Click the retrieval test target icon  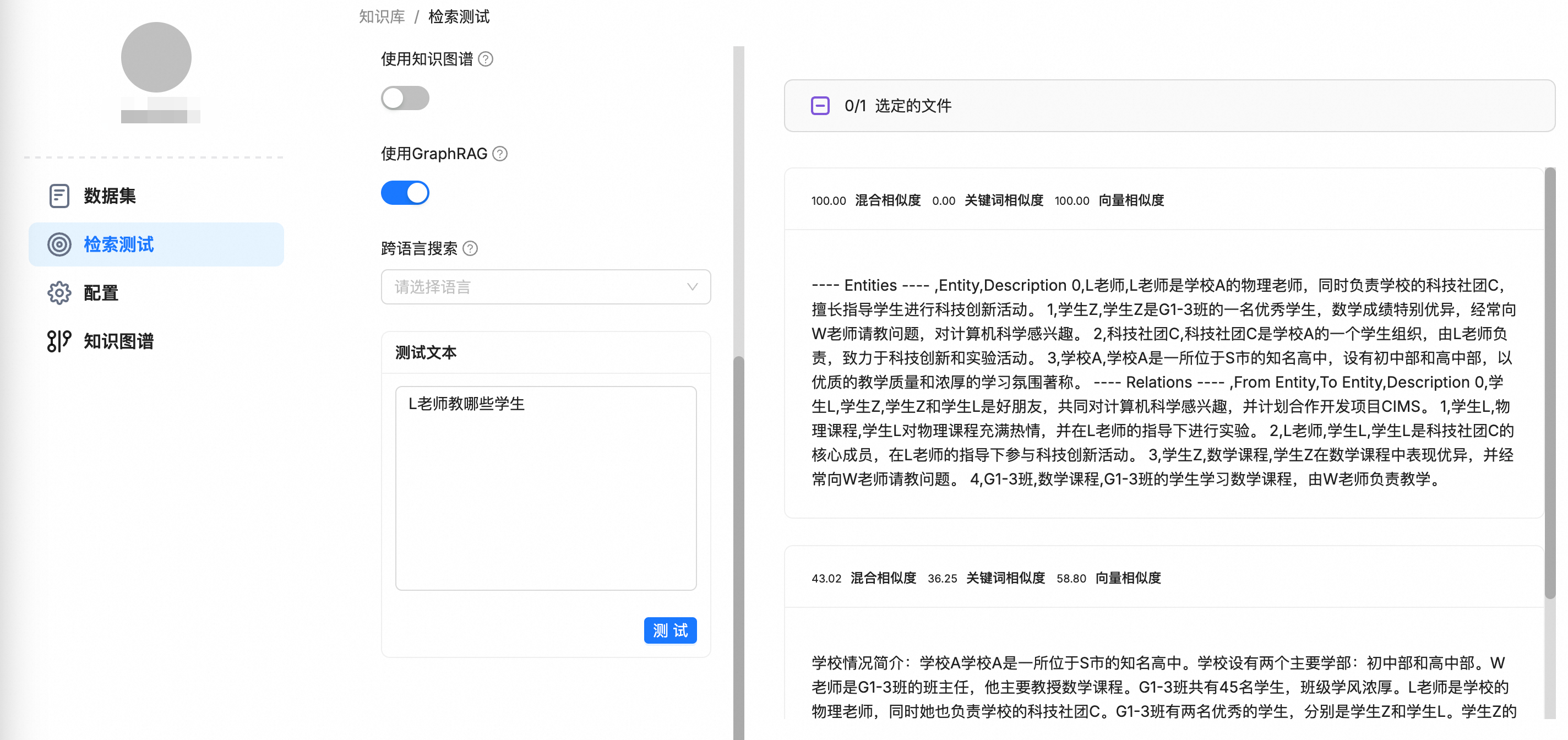tap(59, 244)
